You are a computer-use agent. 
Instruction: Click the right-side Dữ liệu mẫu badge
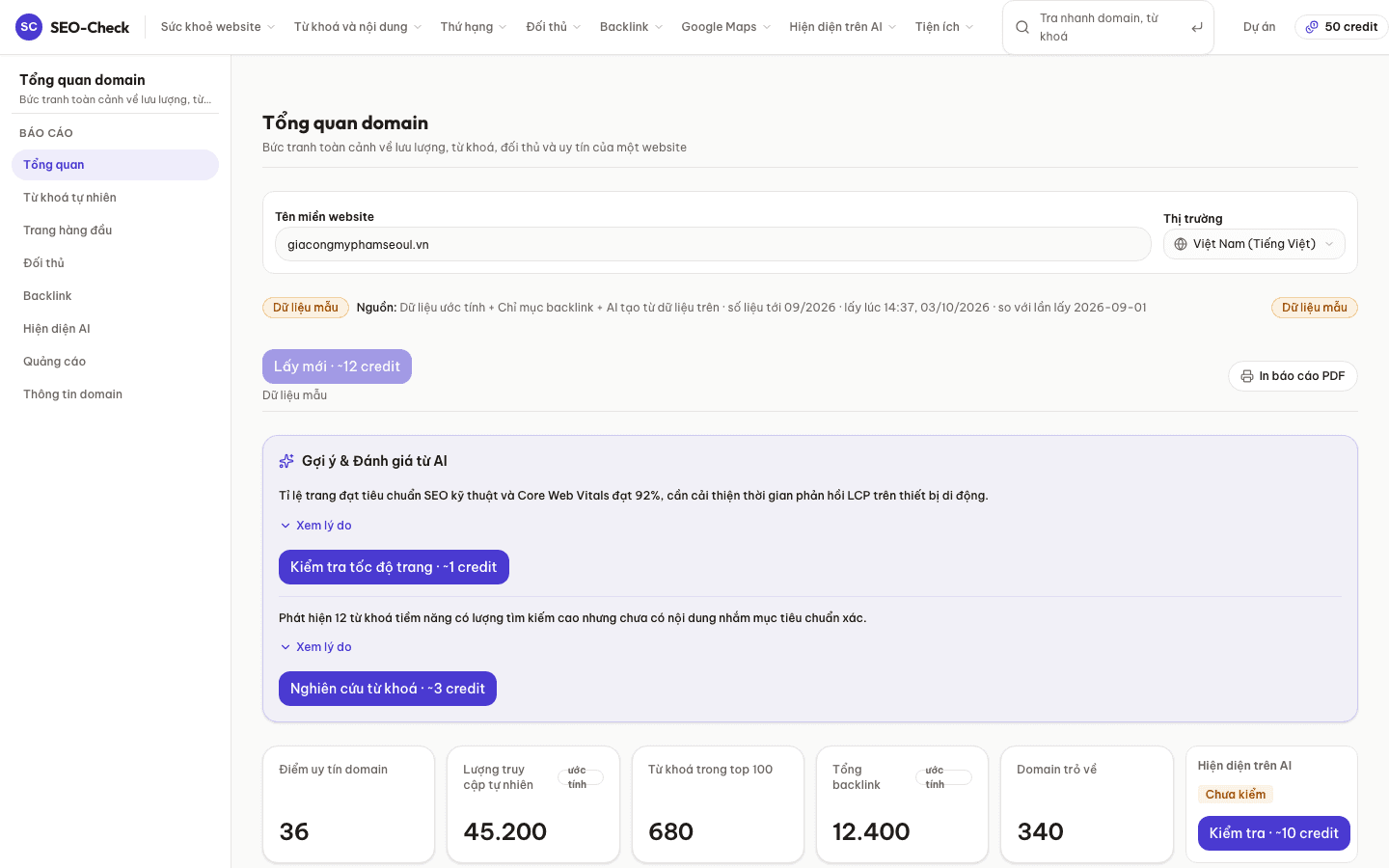(1315, 308)
